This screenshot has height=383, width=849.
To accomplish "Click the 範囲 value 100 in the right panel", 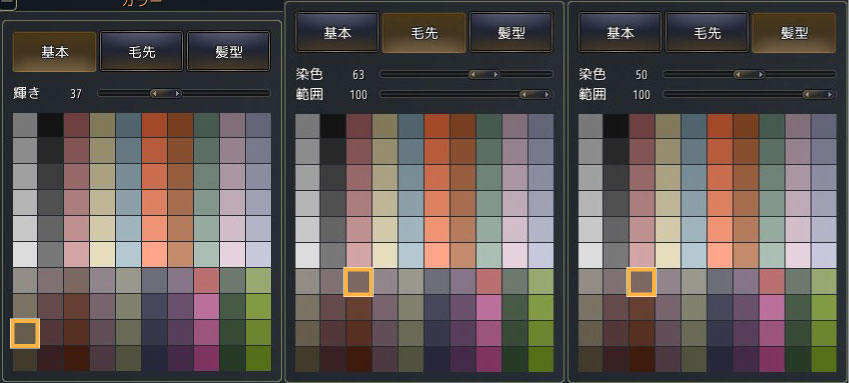I will [x=642, y=95].
